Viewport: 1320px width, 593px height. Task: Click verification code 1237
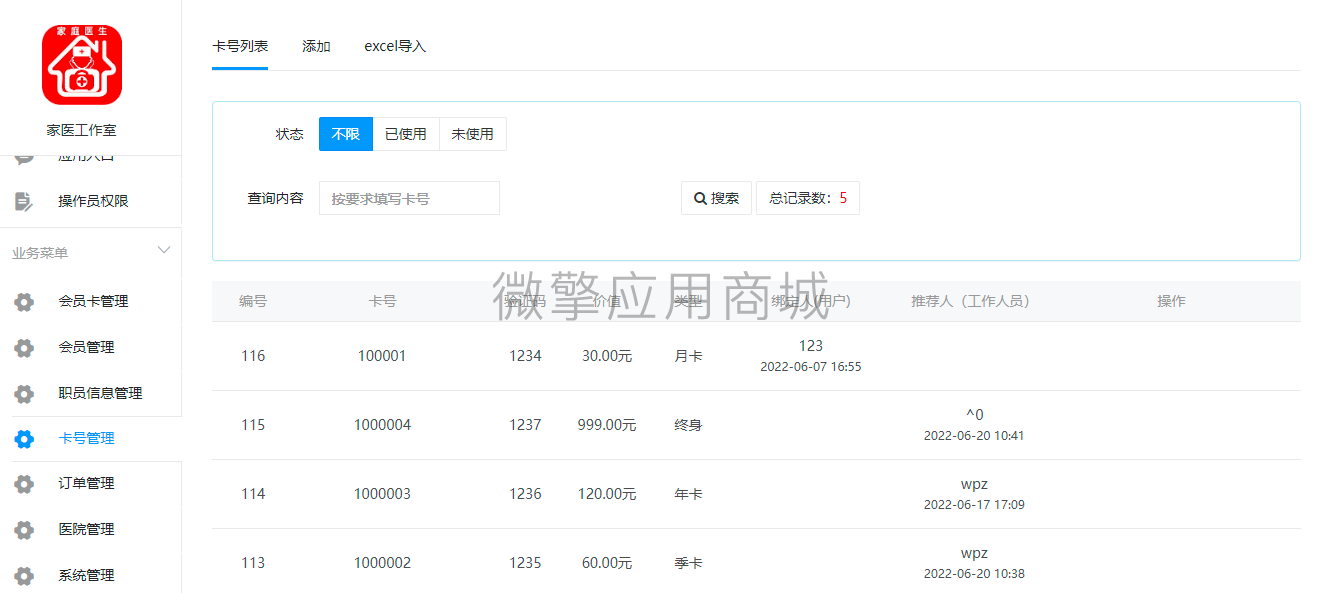click(x=525, y=425)
